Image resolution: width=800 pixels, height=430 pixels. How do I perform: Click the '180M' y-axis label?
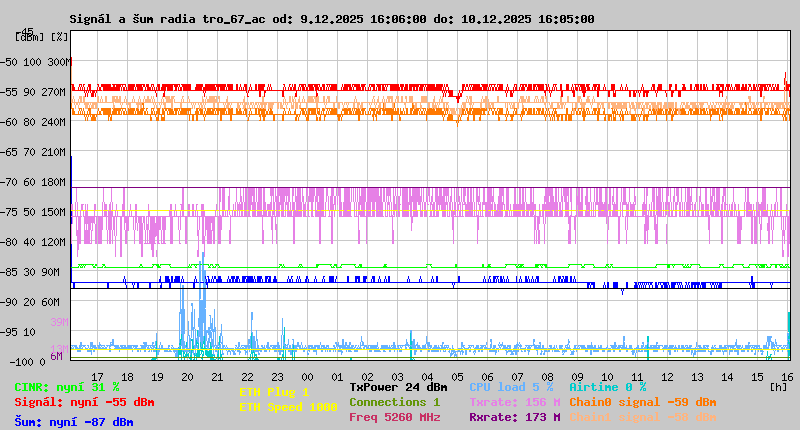point(56,182)
